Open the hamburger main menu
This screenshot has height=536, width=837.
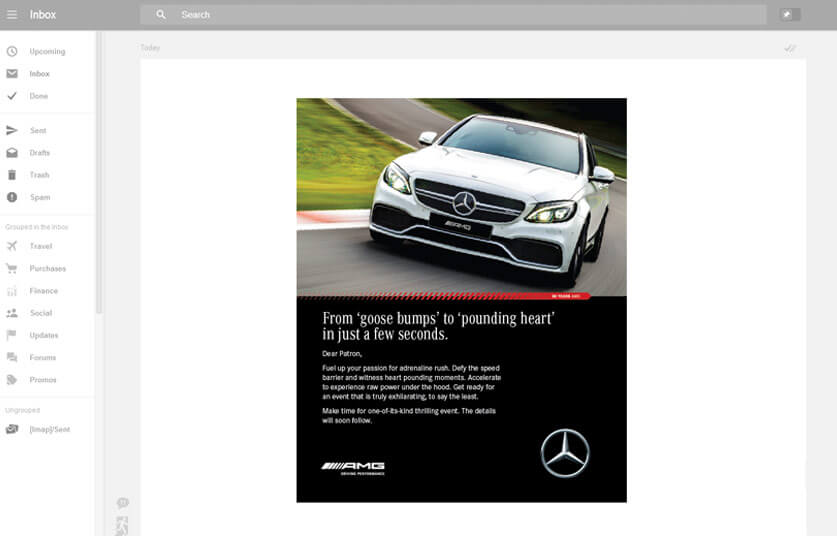(x=12, y=15)
